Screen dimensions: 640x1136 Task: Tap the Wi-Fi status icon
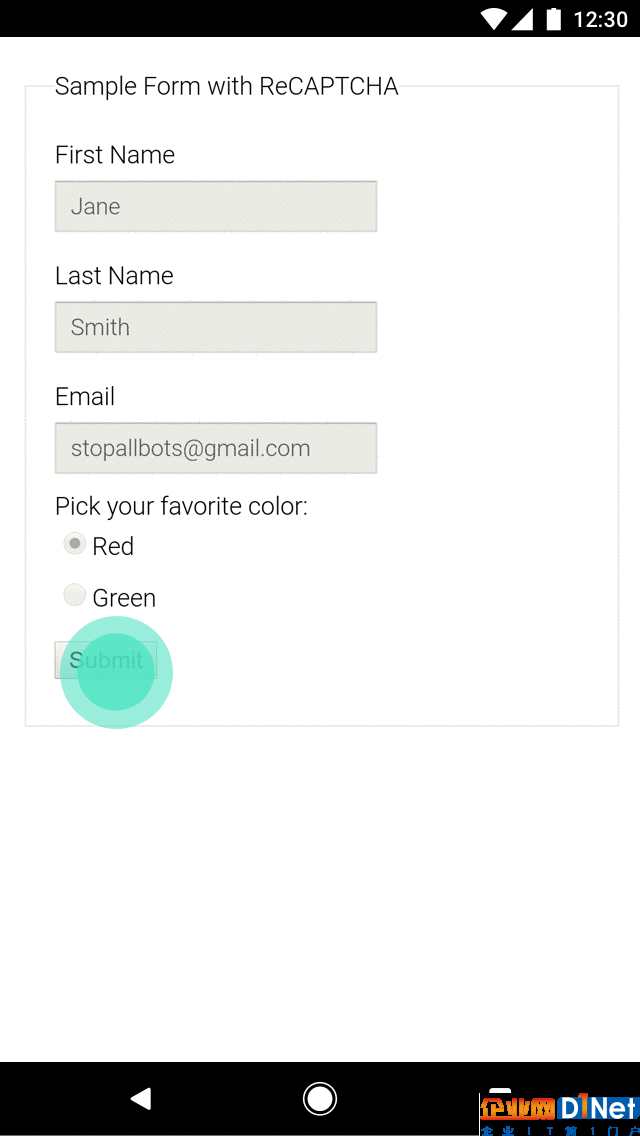494,19
